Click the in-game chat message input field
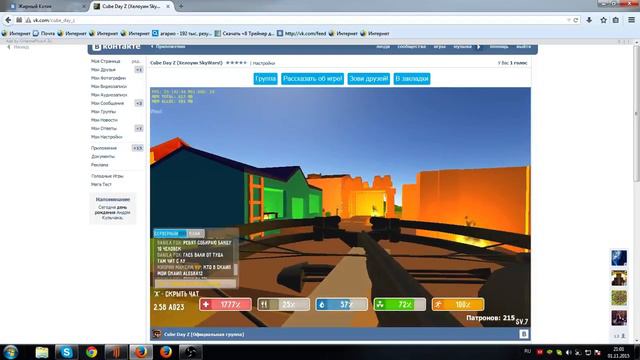Image resolution: width=640 pixels, height=360 pixels. click(x=195, y=283)
